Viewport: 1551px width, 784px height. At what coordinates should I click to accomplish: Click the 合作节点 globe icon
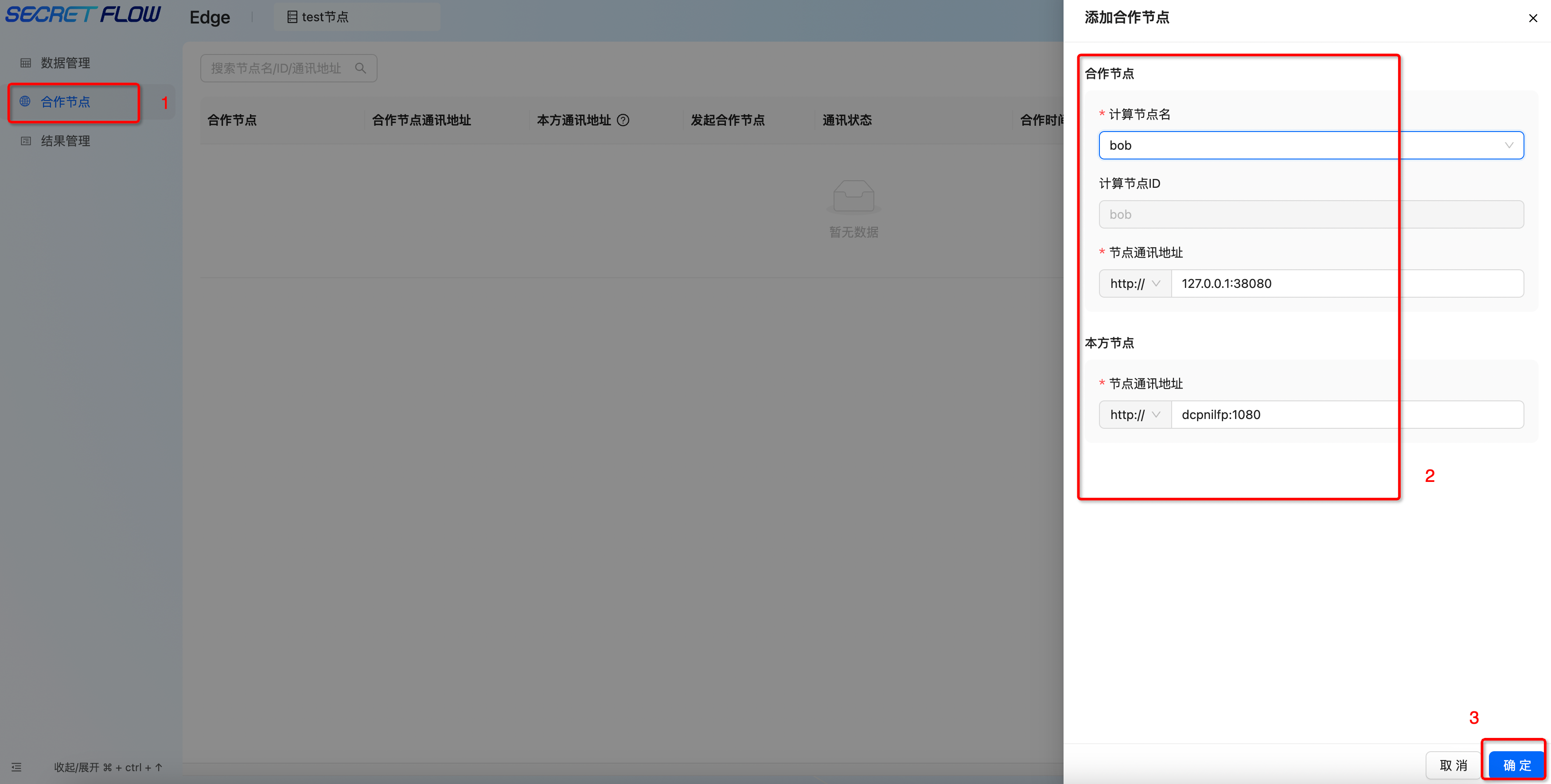[25, 102]
